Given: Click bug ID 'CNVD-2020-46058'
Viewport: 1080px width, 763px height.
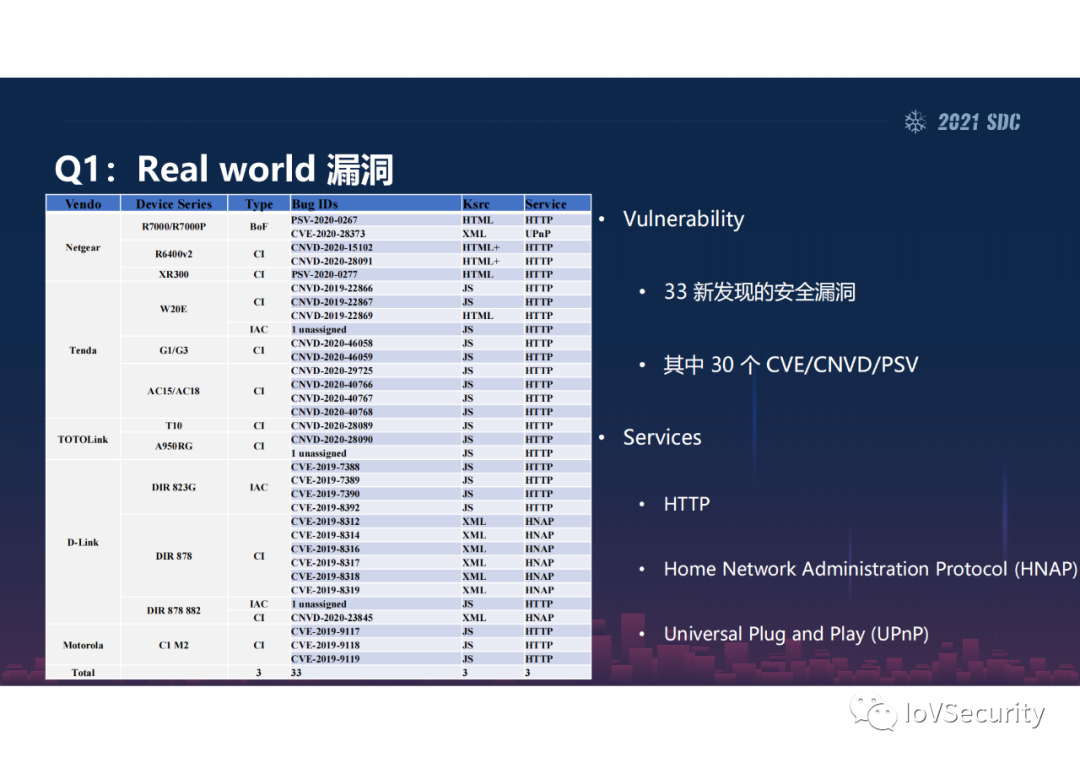Looking at the screenshot, I should pos(332,343).
